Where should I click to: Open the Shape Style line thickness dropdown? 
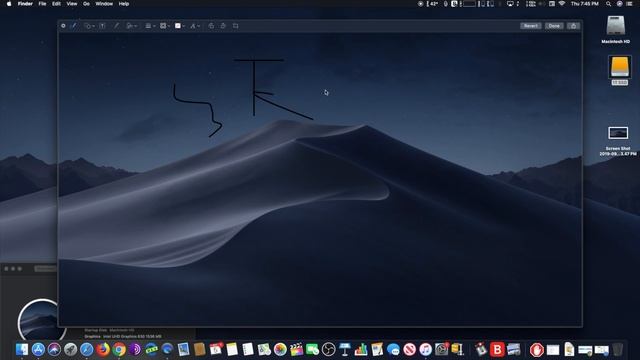coord(150,26)
